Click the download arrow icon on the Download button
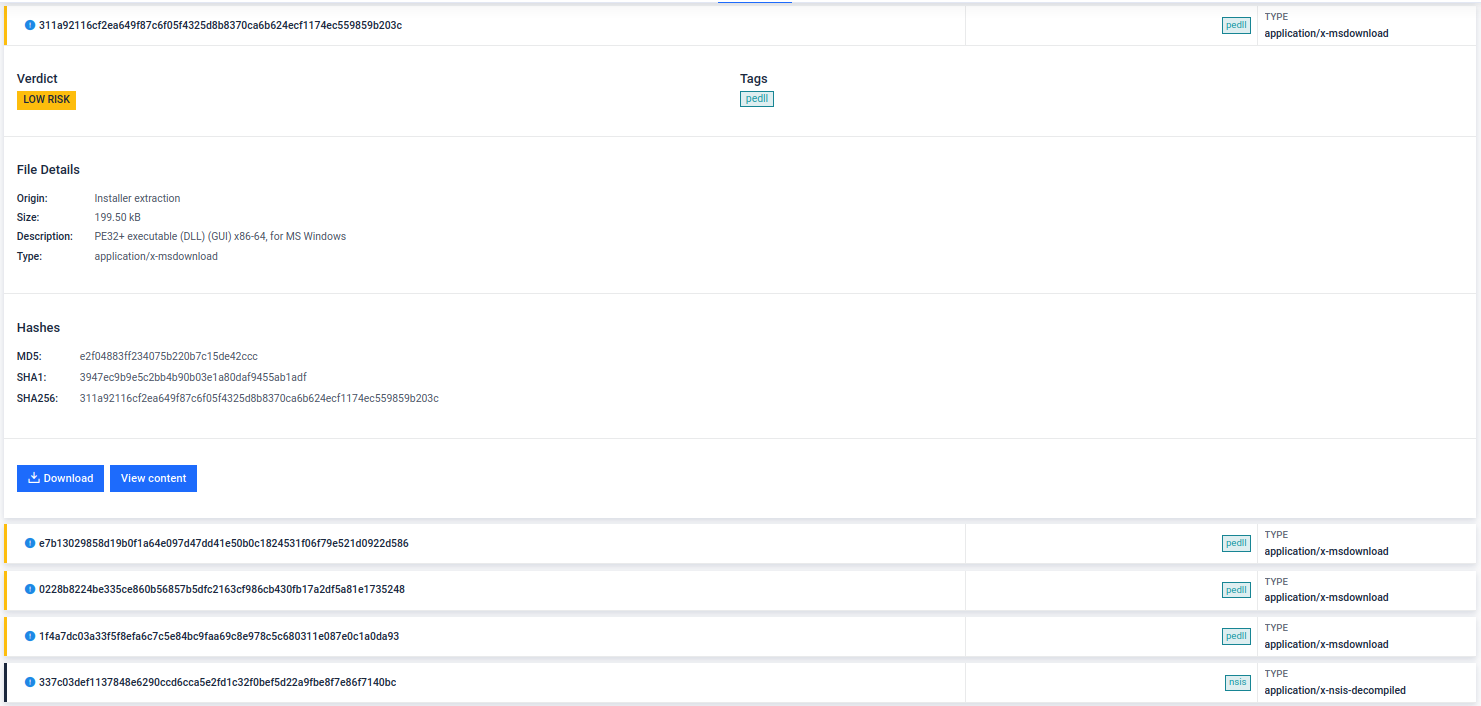The image size is (1481, 706). 34,478
